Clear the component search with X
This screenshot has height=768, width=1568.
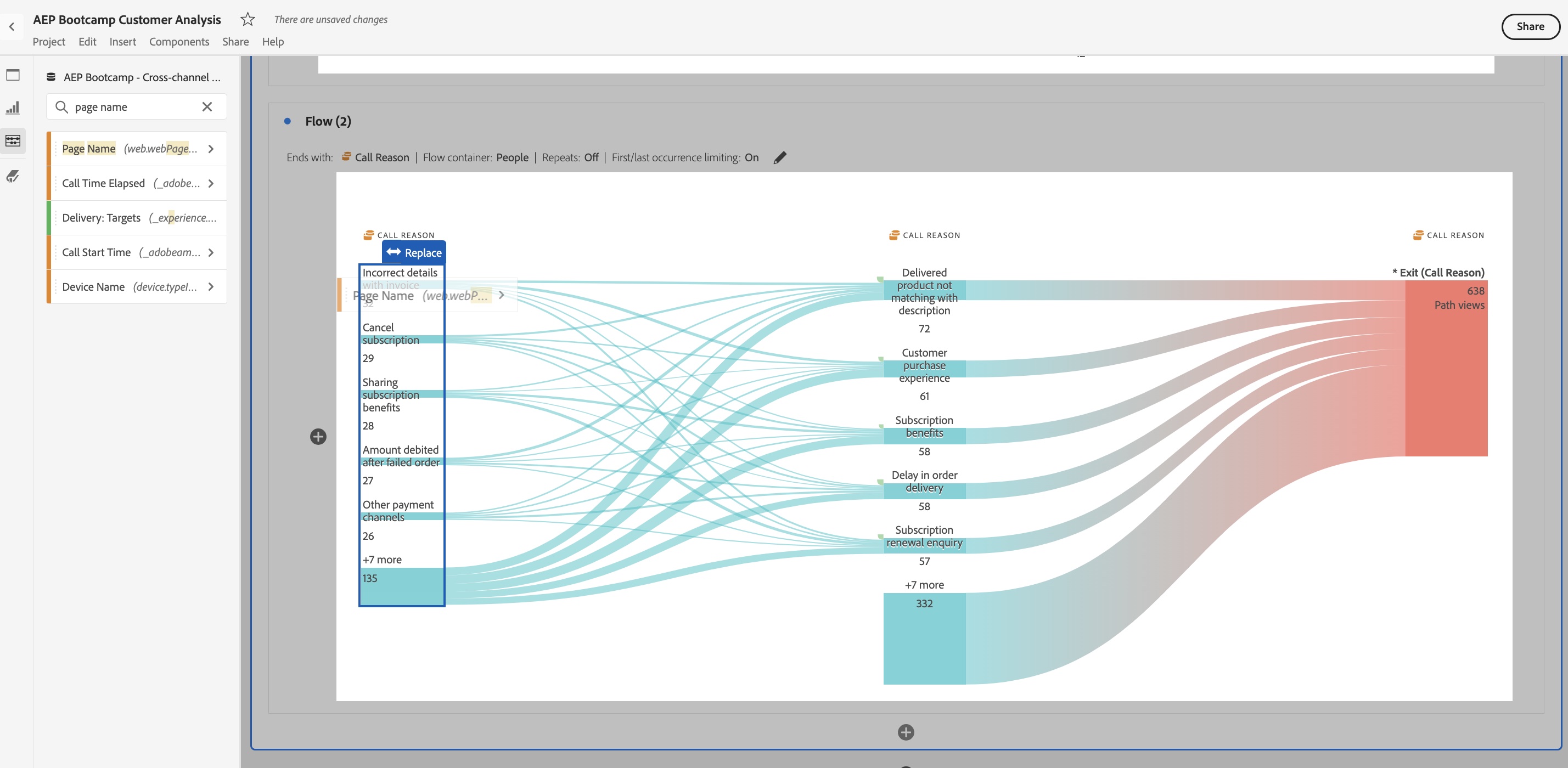pyautogui.click(x=207, y=106)
